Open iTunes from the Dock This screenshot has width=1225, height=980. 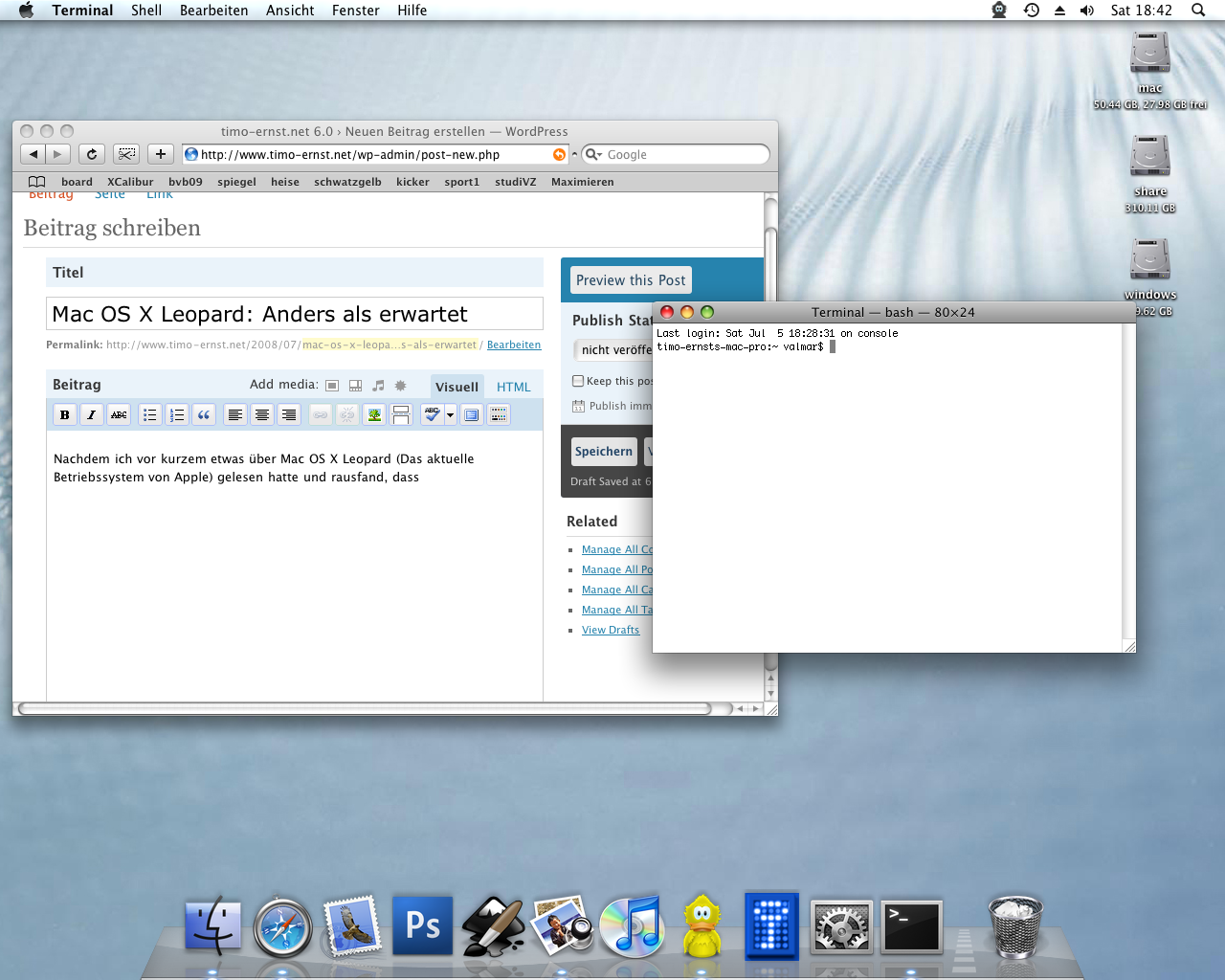pyautogui.click(x=631, y=925)
